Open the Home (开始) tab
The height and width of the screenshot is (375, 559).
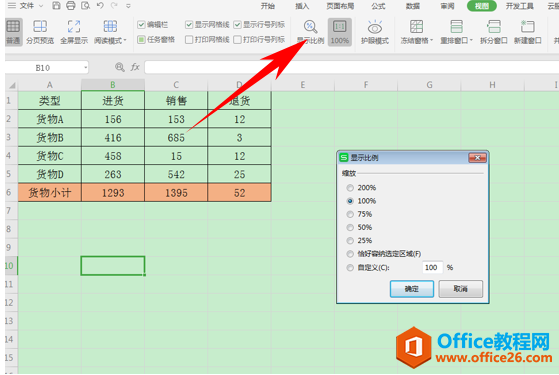267,6
